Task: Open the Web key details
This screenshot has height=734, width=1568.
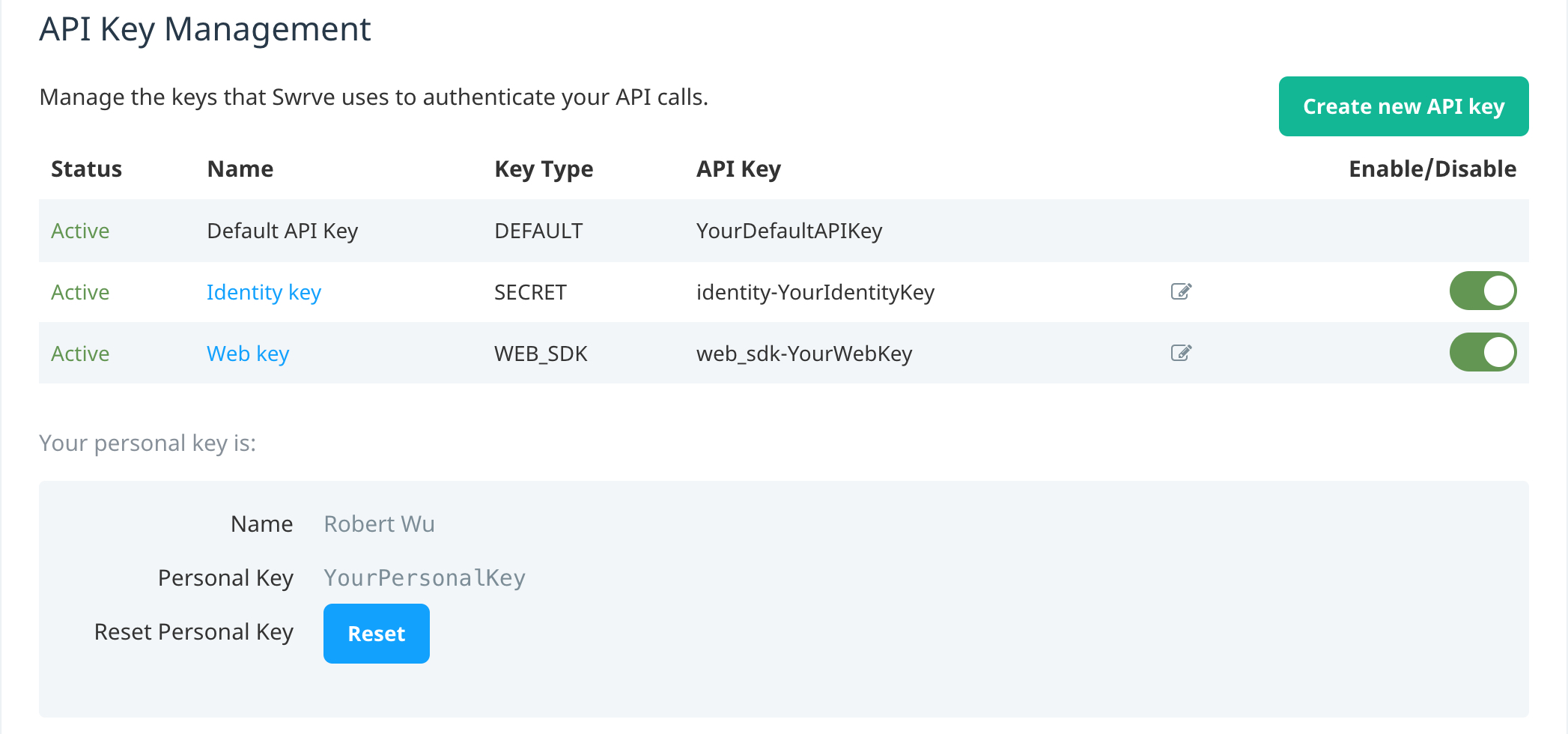Action: tap(248, 353)
